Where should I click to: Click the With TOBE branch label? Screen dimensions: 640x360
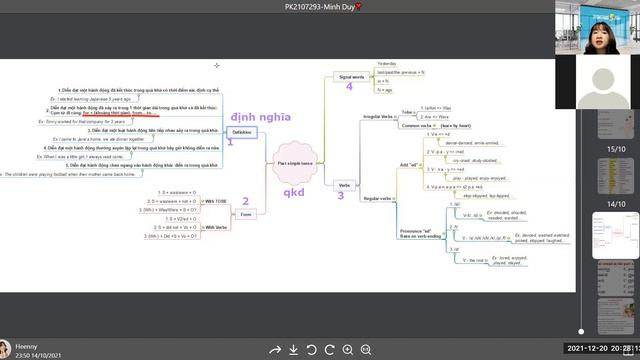[216, 201]
